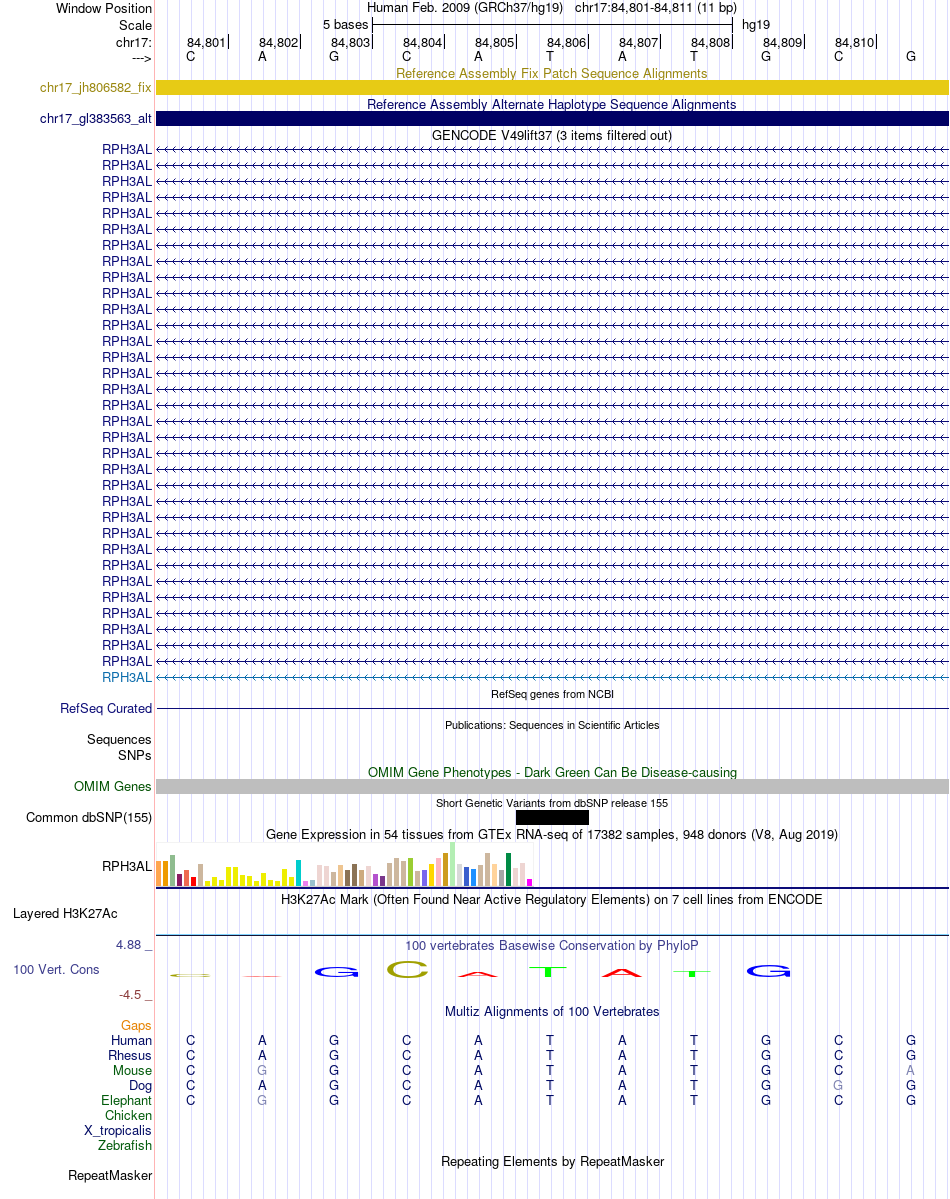
Task: Click Publications: Sequences in Scientific Articles title
Action: click(x=551, y=725)
